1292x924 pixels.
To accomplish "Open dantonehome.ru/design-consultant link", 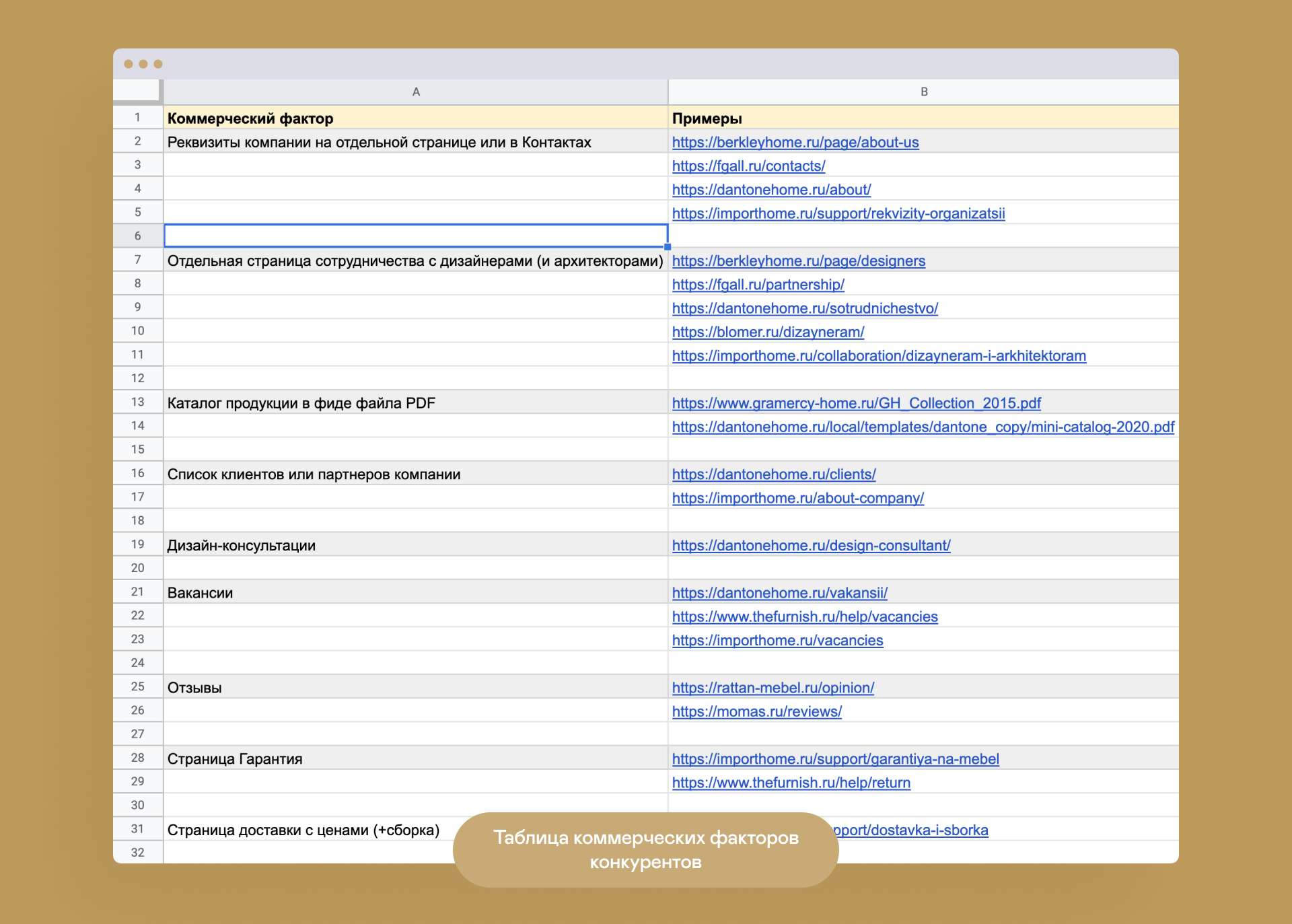I will pos(811,545).
